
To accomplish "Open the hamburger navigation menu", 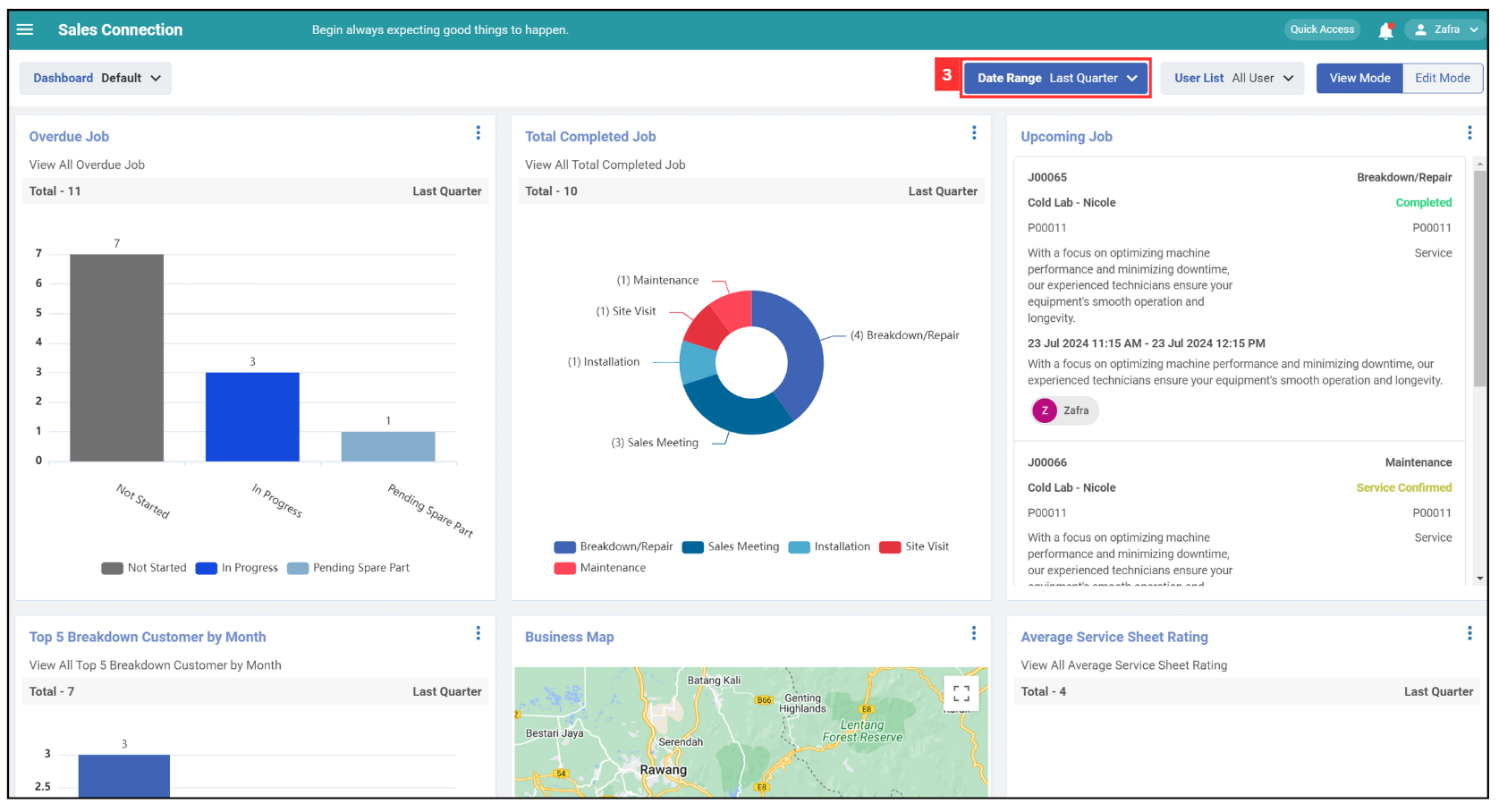I will [x=25, y=30].
